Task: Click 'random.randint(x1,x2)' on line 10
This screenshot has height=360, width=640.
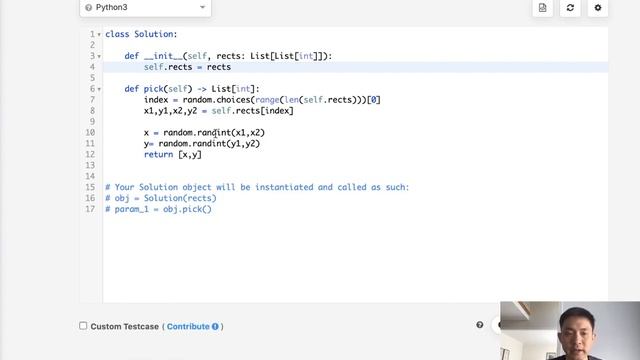Action: (214, 133)
